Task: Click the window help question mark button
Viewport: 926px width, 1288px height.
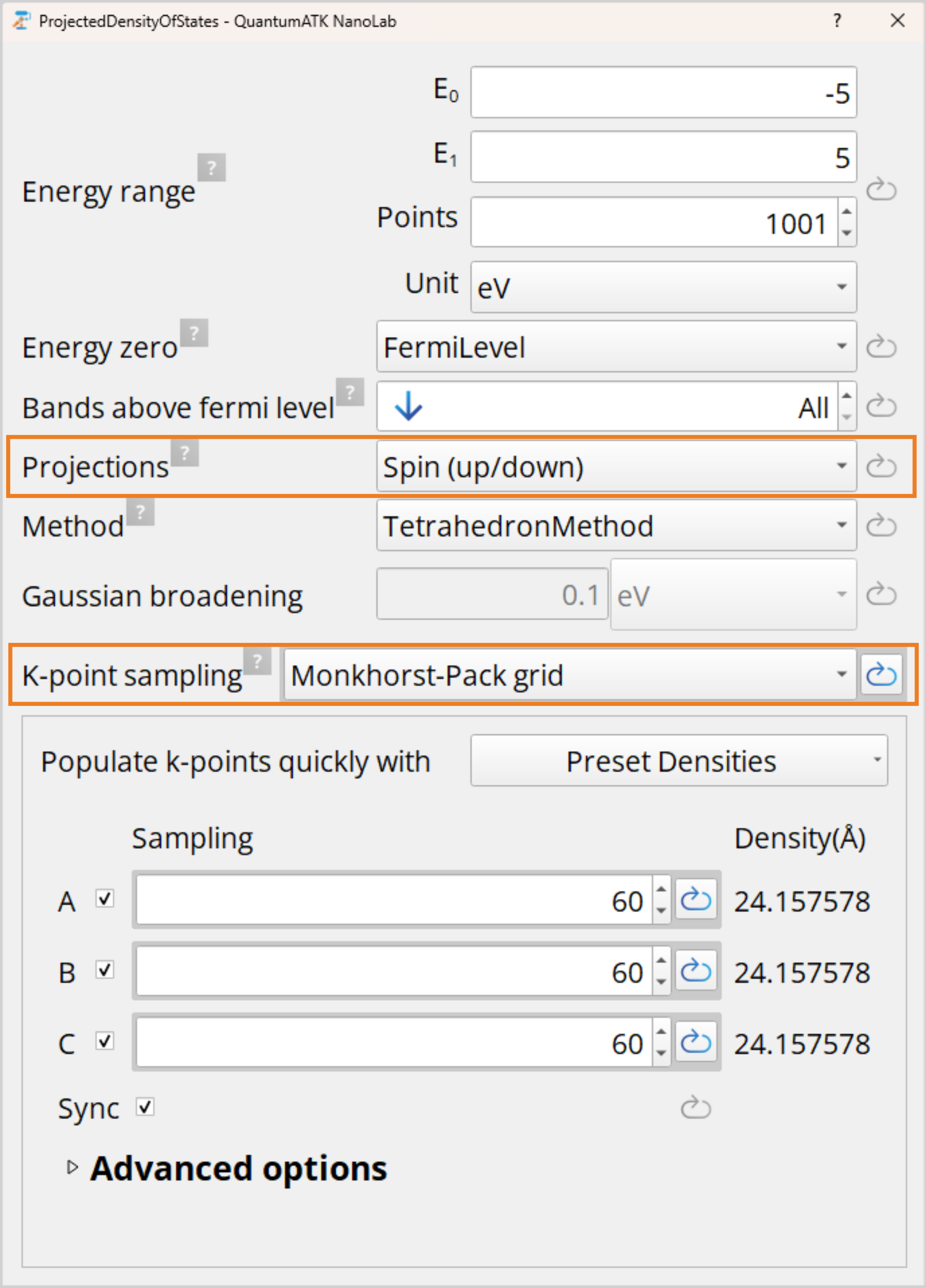Action: pyautogui.click(x=837, y=21)
